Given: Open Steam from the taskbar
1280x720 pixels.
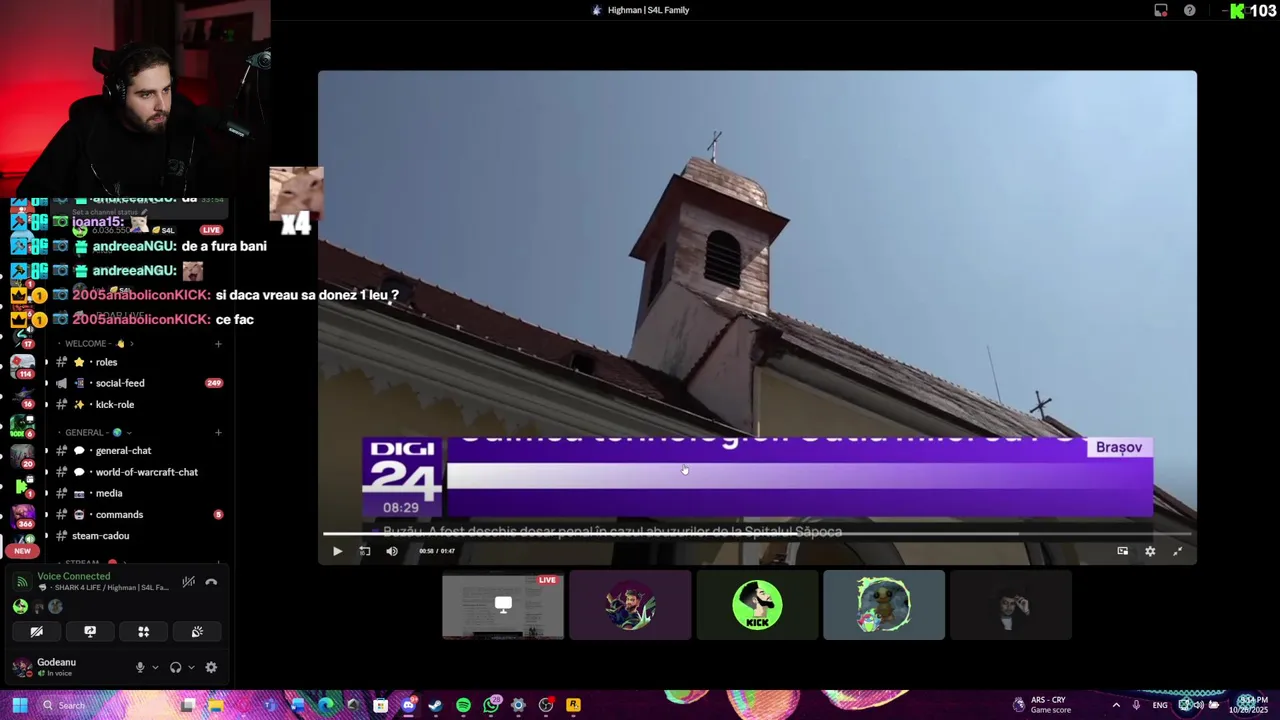Looking at the screenshot, I should point(435,705).
